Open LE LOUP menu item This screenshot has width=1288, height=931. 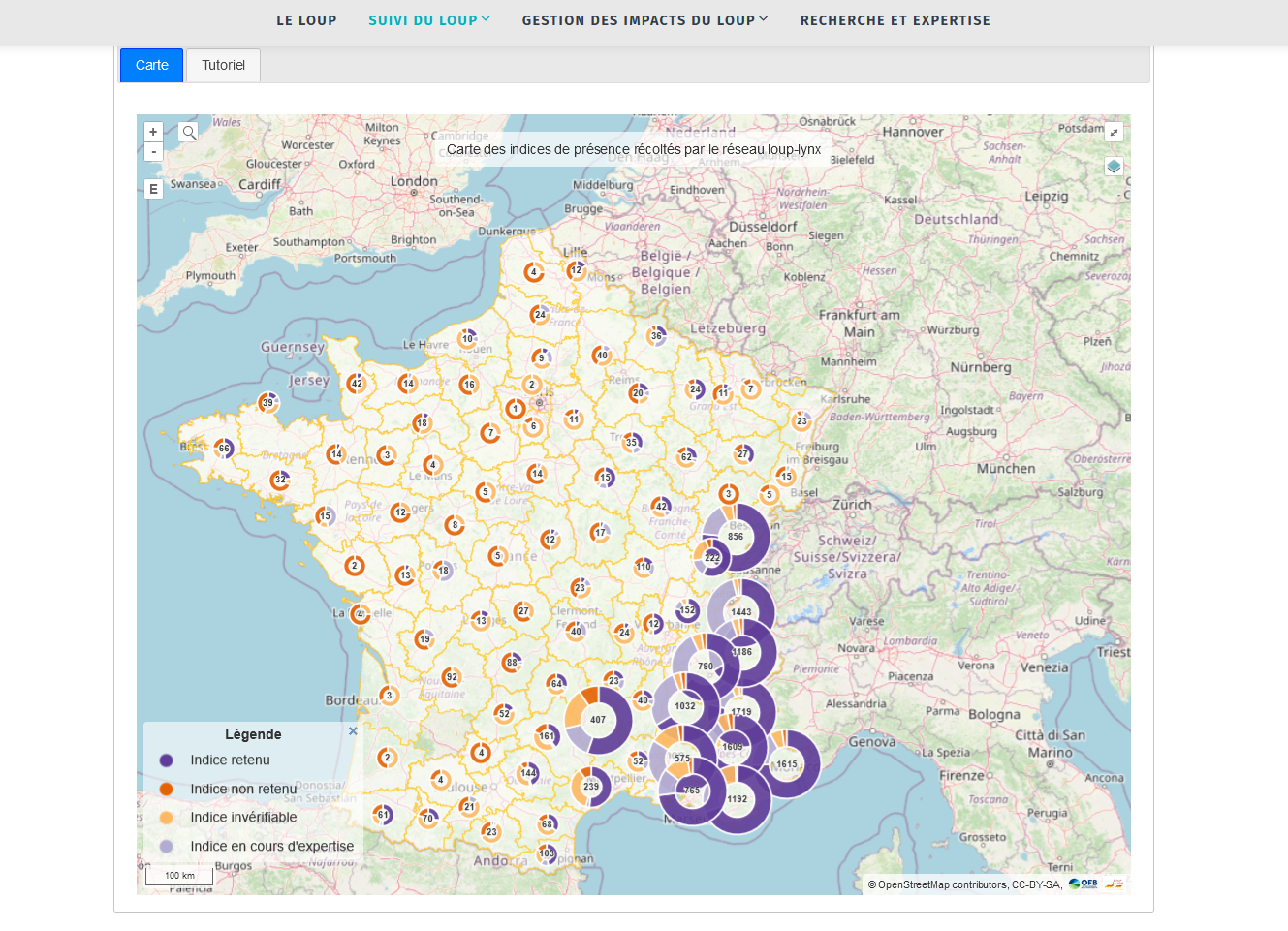pyautogui.click(x=306, y=20)
